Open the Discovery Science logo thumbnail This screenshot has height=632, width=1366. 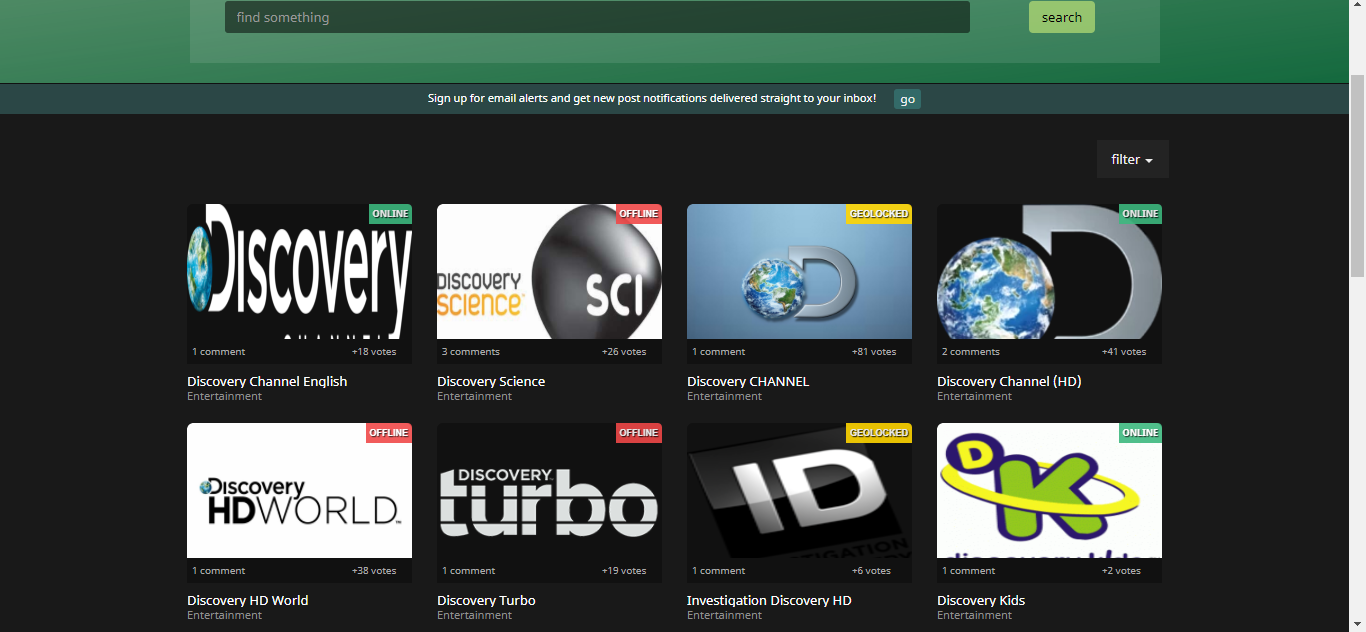click(x=549, y=272)
